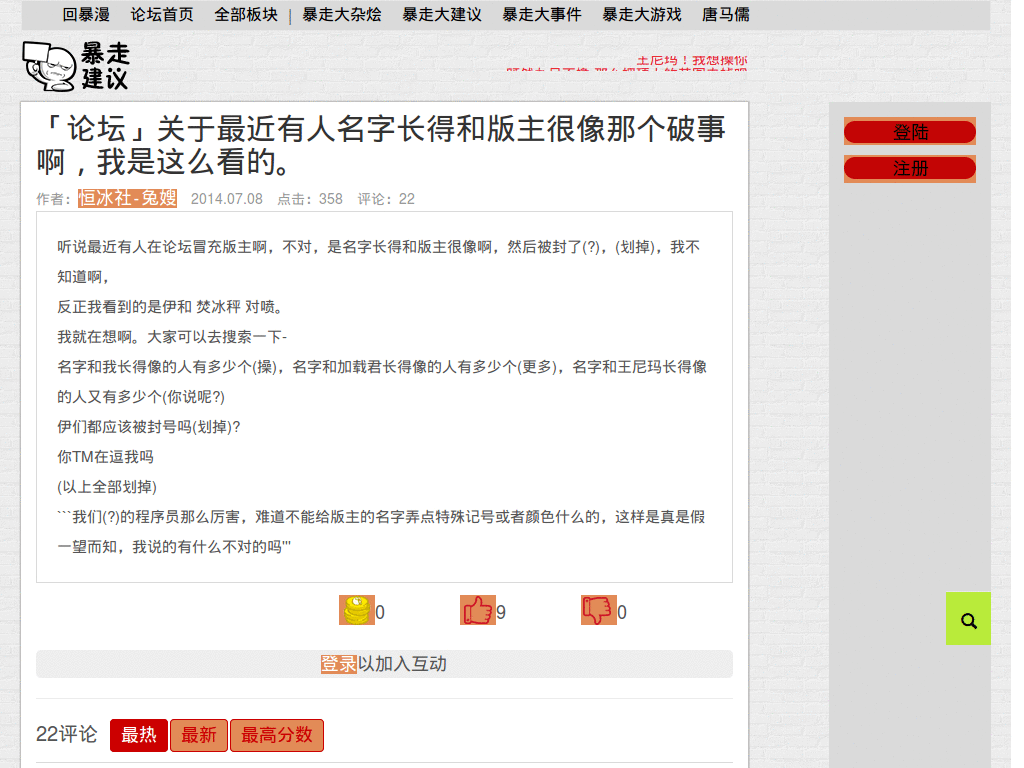This screenshot has width=1024, height=768.
Task: Click the red 登陆 button
Action: coord(910,131)
